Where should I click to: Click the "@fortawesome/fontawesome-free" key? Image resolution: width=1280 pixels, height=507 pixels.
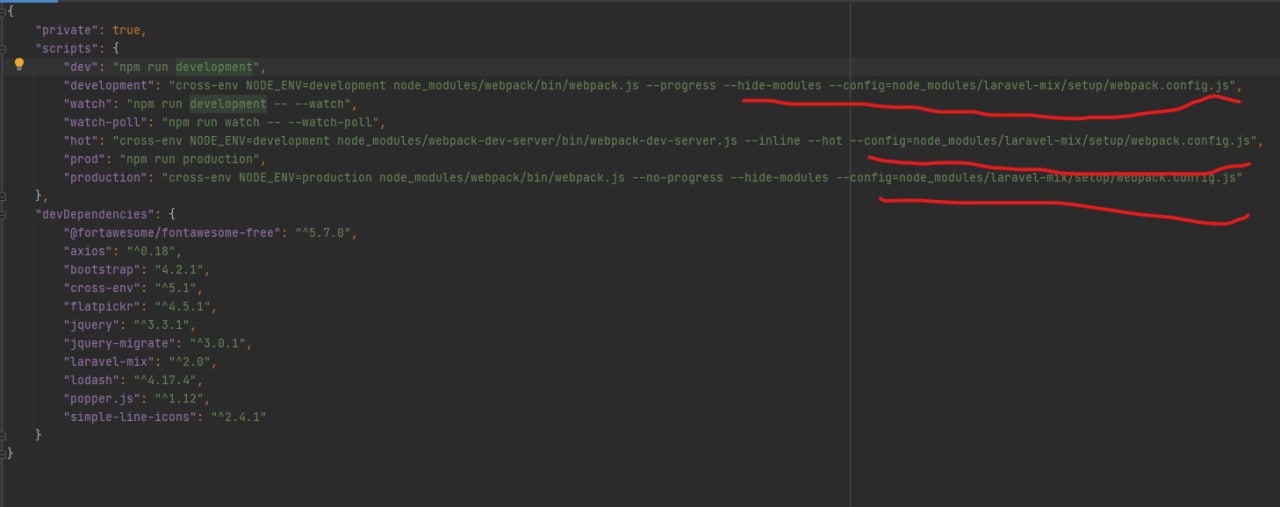click(172, 233)
